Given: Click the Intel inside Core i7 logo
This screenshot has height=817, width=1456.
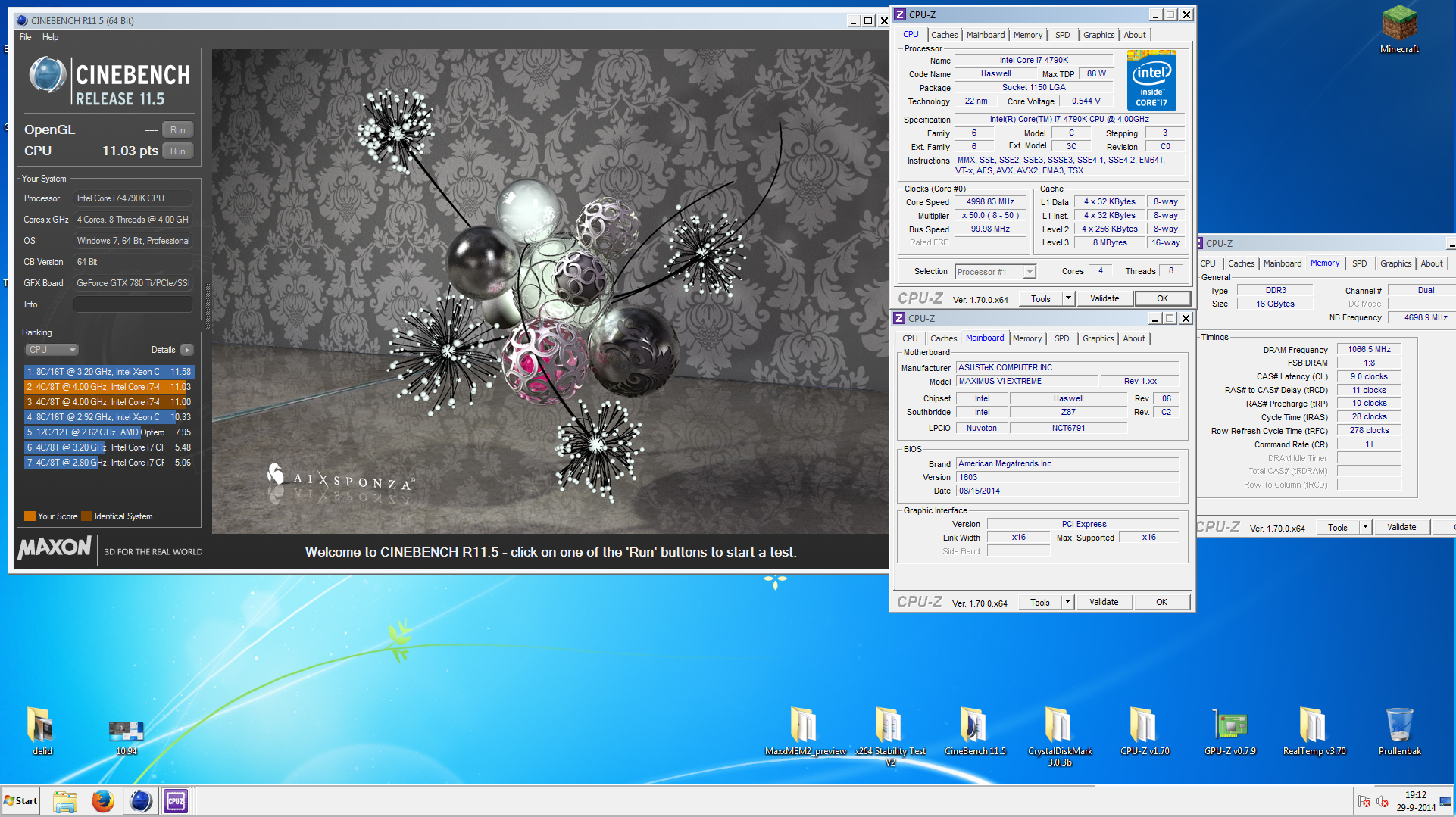Looking at the screenshot, I should point(1151,80).
